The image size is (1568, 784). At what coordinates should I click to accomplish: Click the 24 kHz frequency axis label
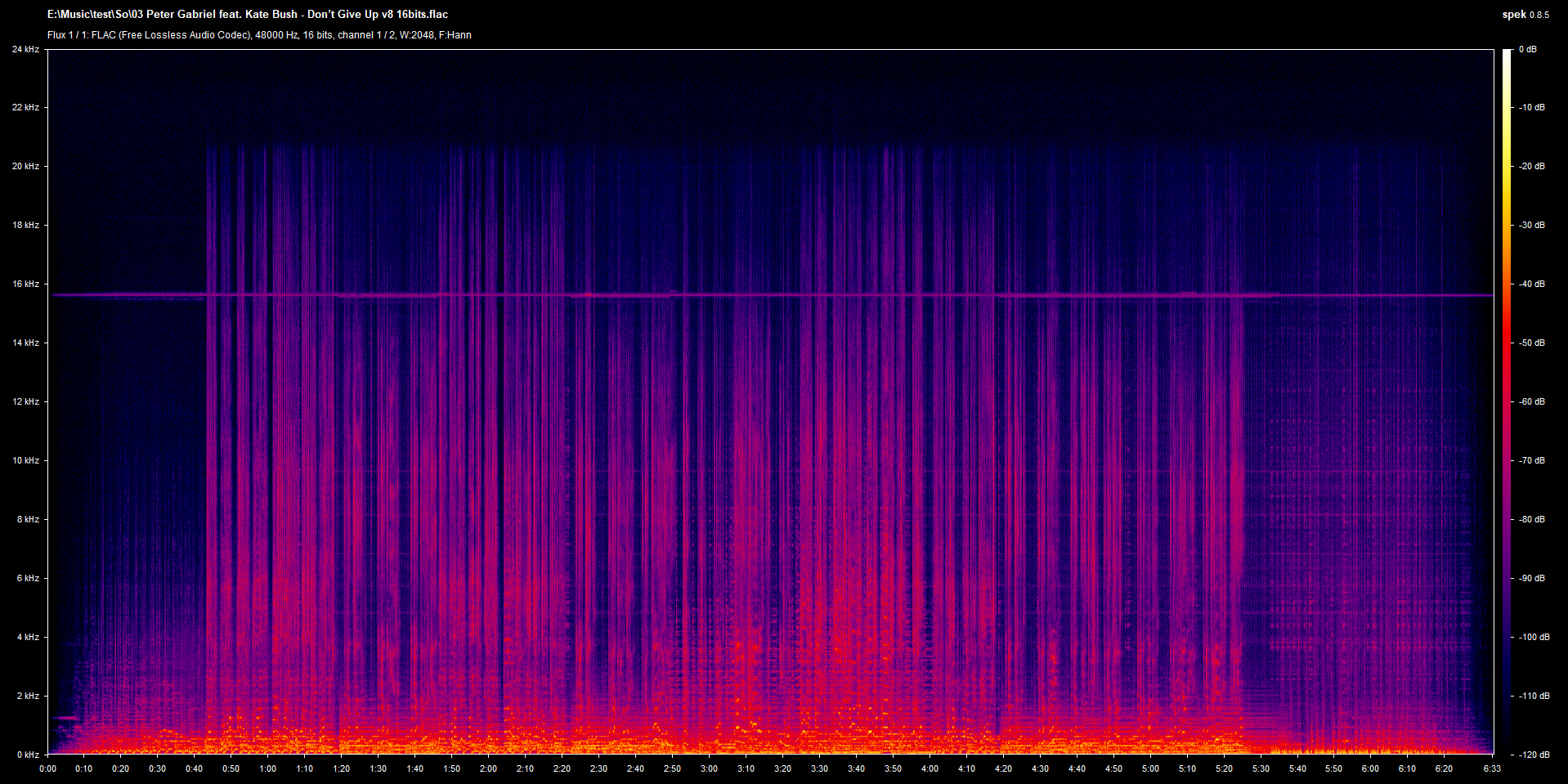pyautogui.click(x=25, y=50)
